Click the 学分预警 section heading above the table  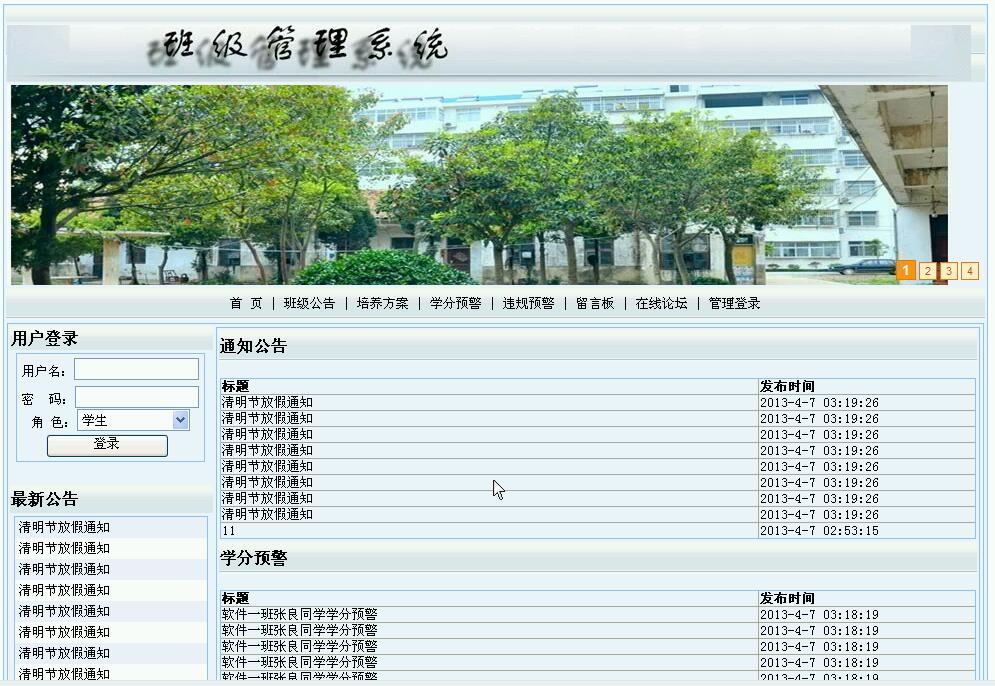click(x=253, y=558)
